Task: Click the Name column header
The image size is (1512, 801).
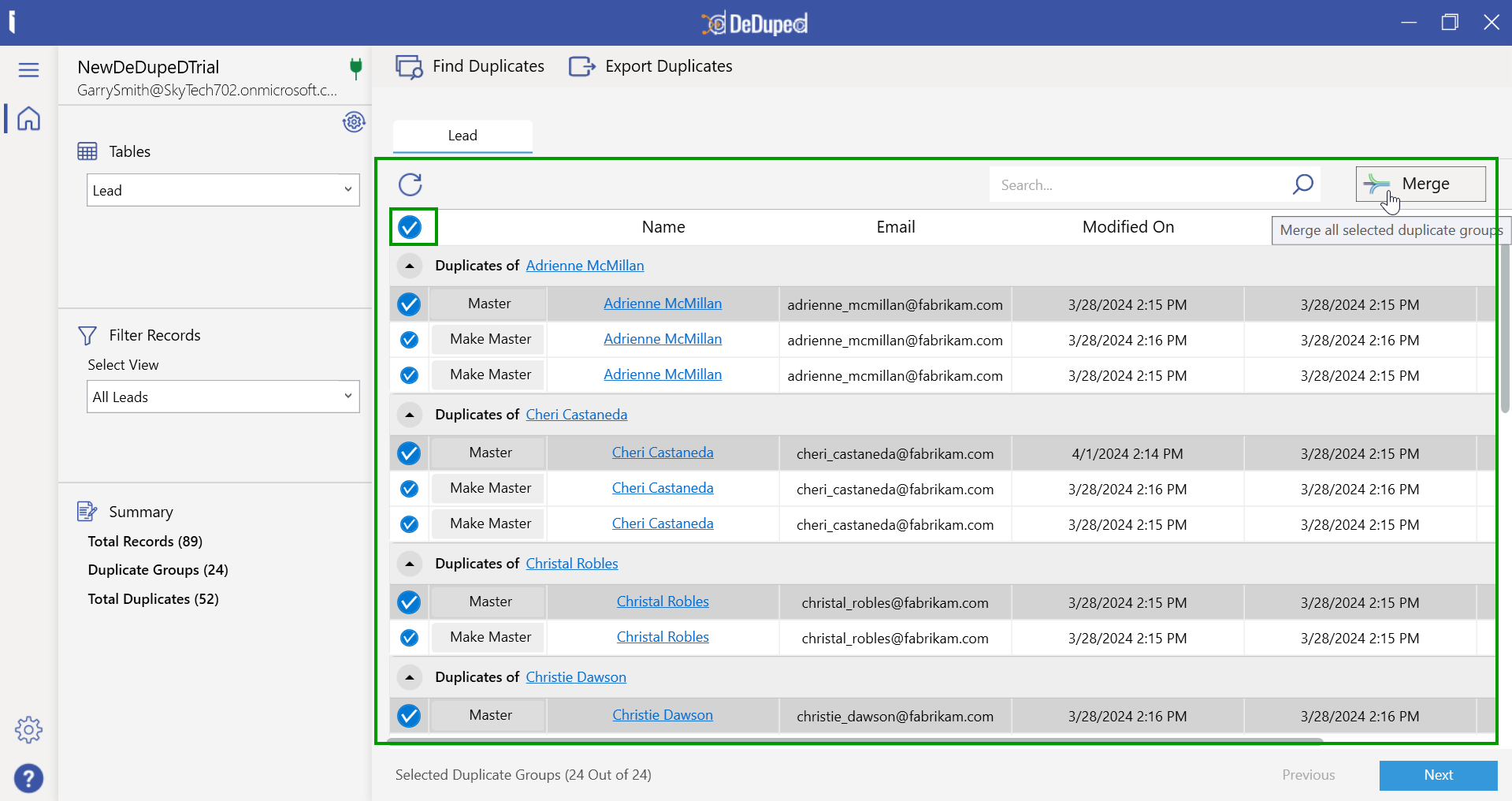Action: coord(663,227)
